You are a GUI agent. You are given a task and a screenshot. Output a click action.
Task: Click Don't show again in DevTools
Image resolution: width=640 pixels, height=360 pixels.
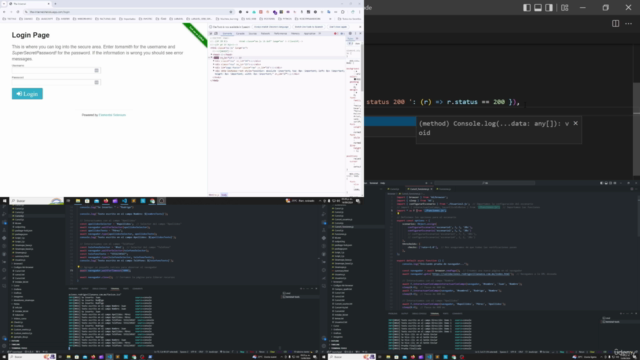(x=338, y=27)
